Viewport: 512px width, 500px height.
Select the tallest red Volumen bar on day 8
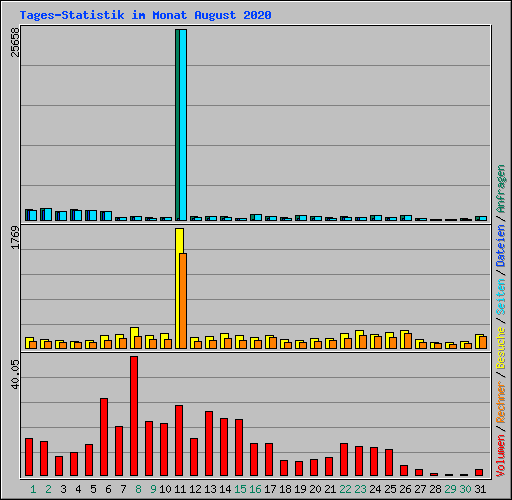click(x=134, y=416)
